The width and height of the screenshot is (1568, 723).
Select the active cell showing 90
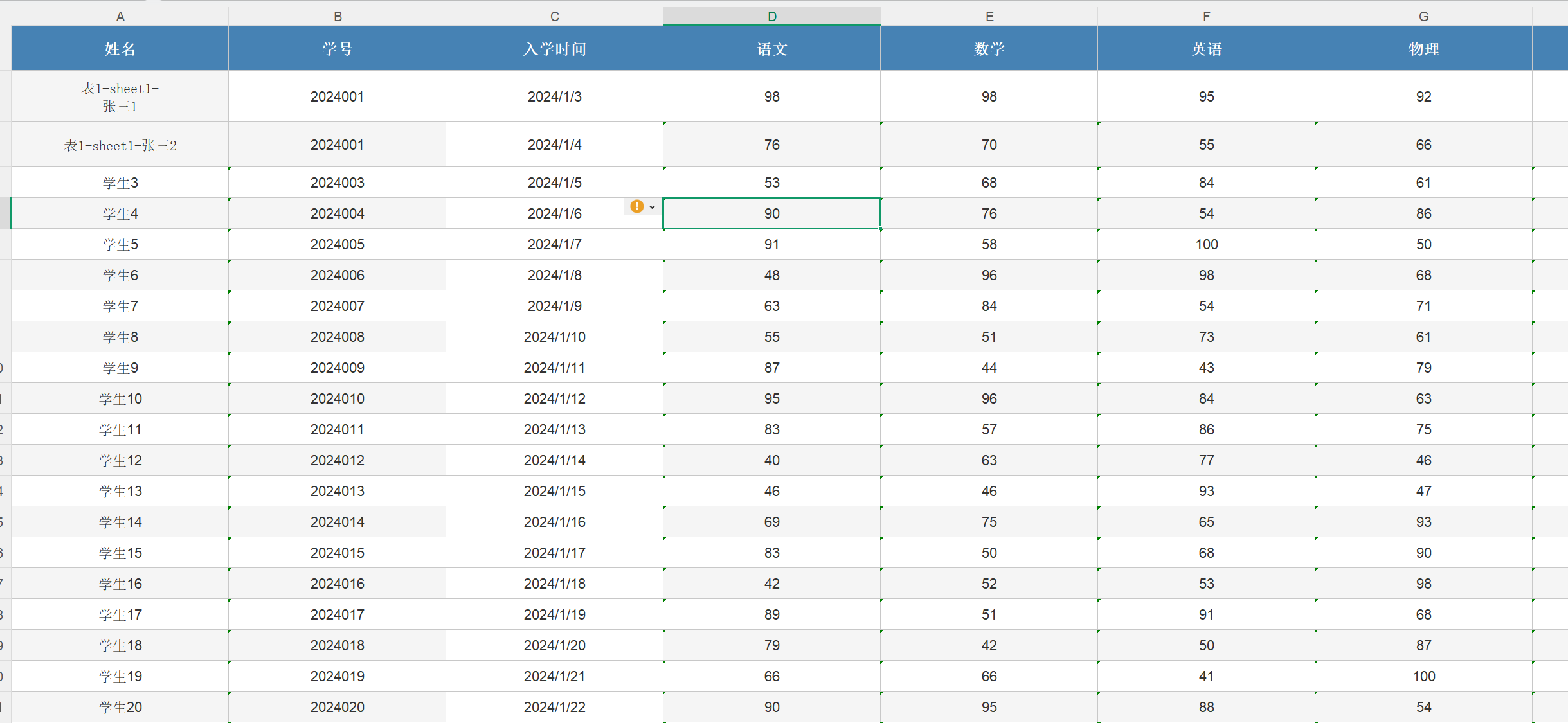tap(771, 213)
